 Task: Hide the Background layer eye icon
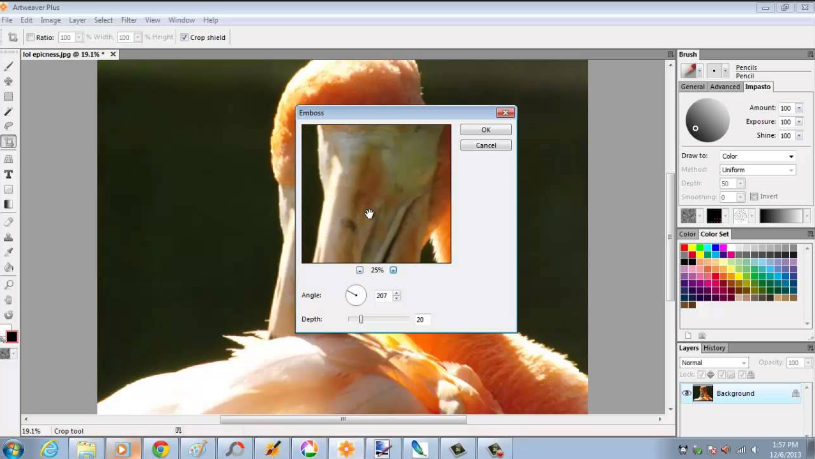(x=686, y=394)
